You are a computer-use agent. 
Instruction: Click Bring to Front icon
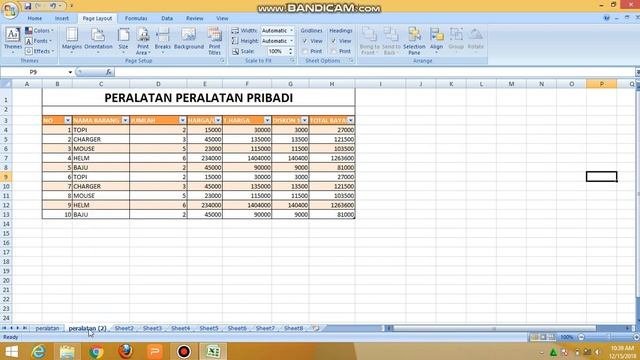tap(369, 41)
